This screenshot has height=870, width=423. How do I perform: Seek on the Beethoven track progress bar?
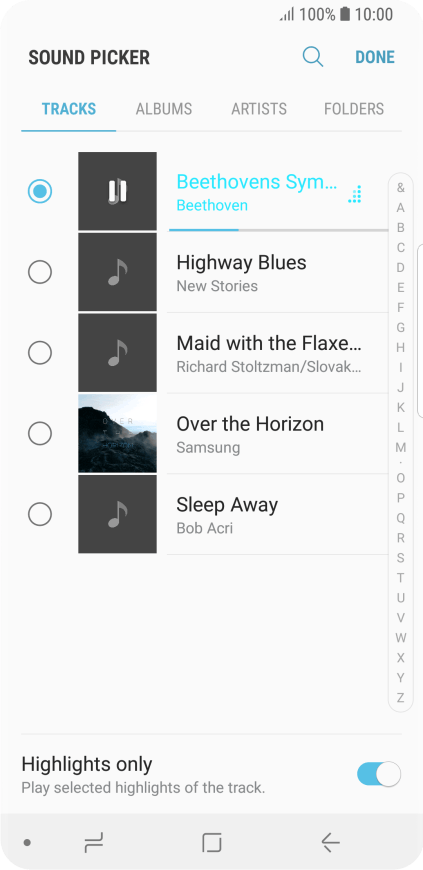click(x=279, y=230)
